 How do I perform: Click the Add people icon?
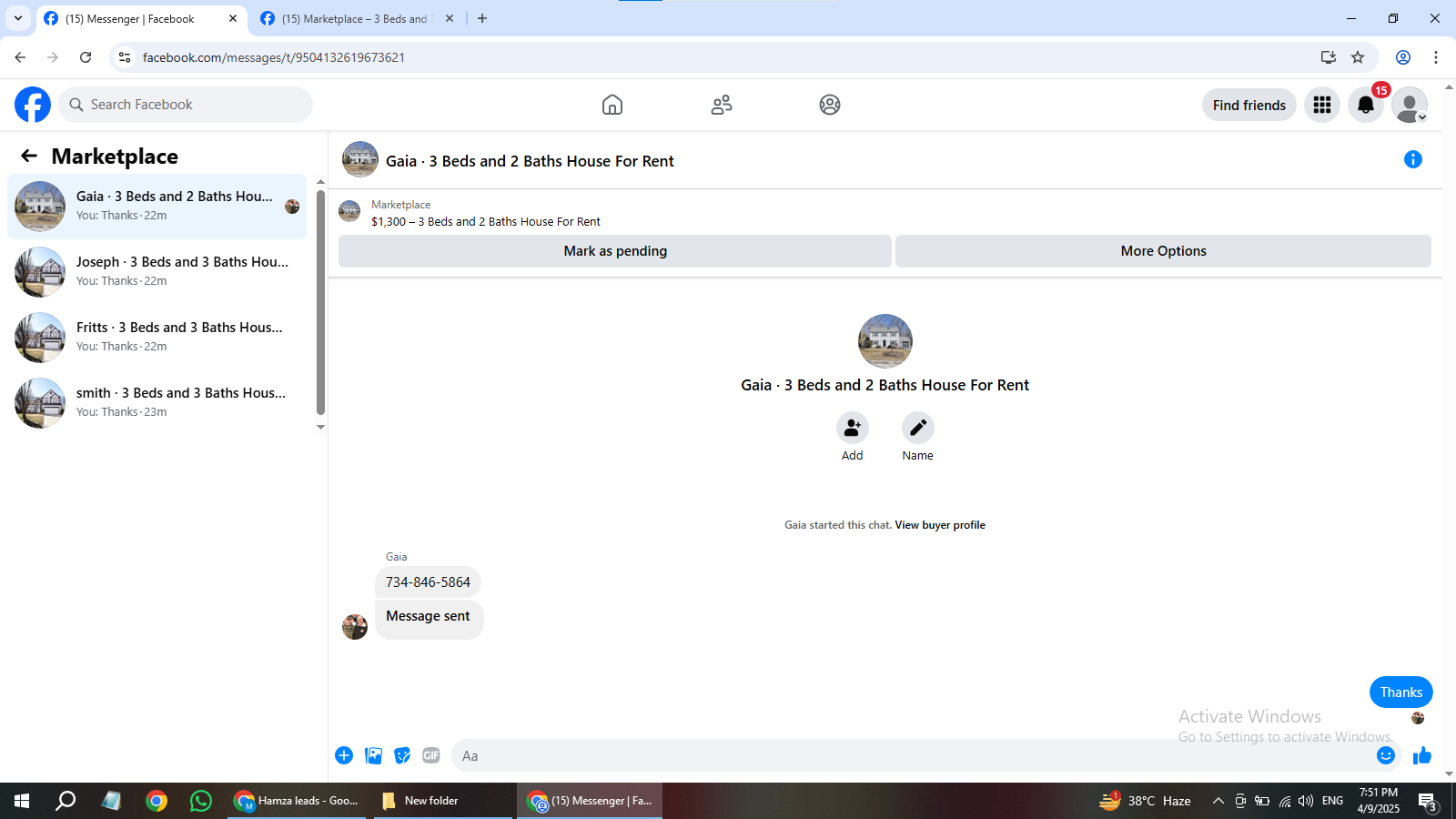[x=853, y=428]
